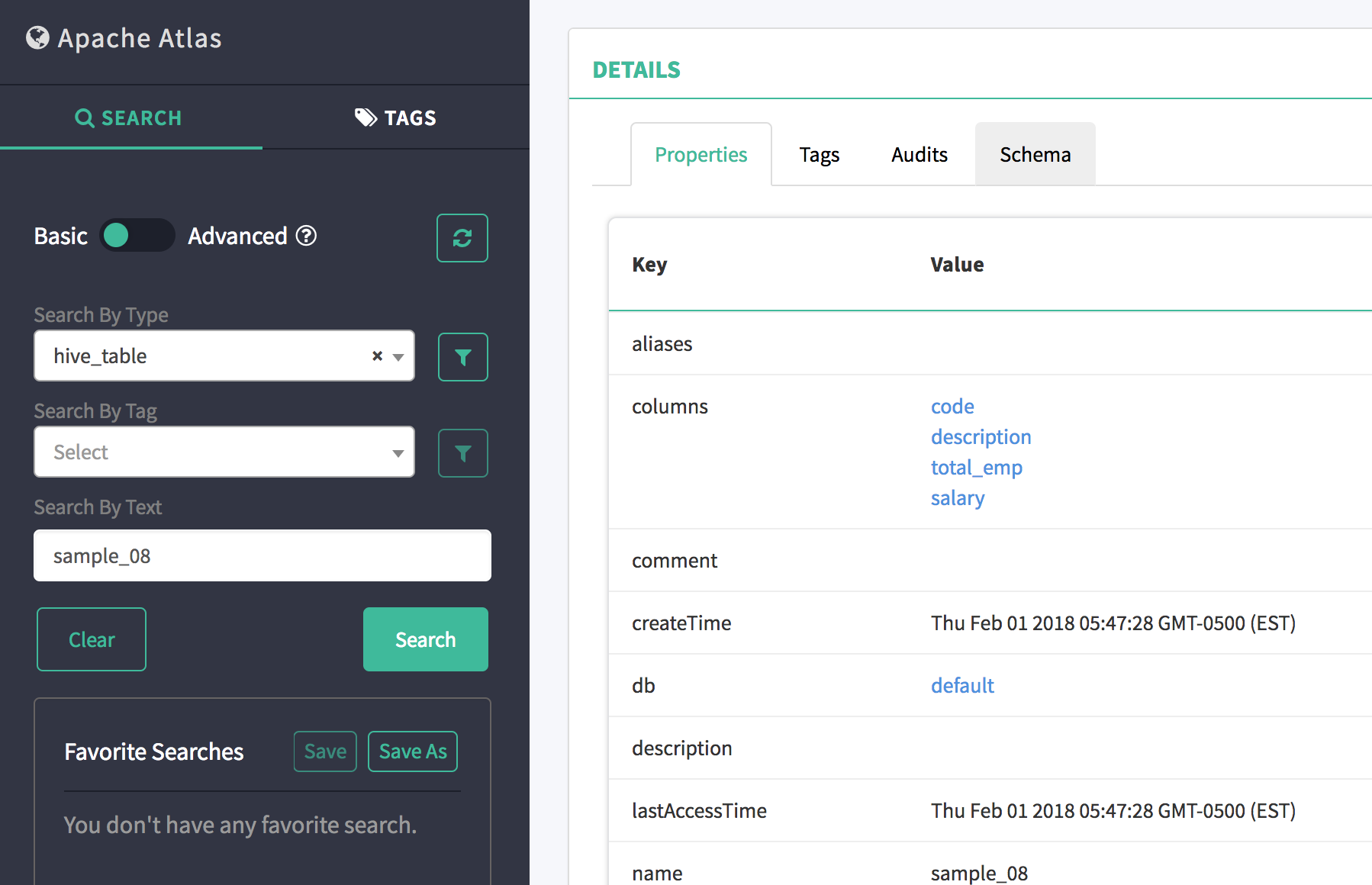1372x885 pixels.
Task: Open the total_emp column link
Action: (x=977, y=467)
